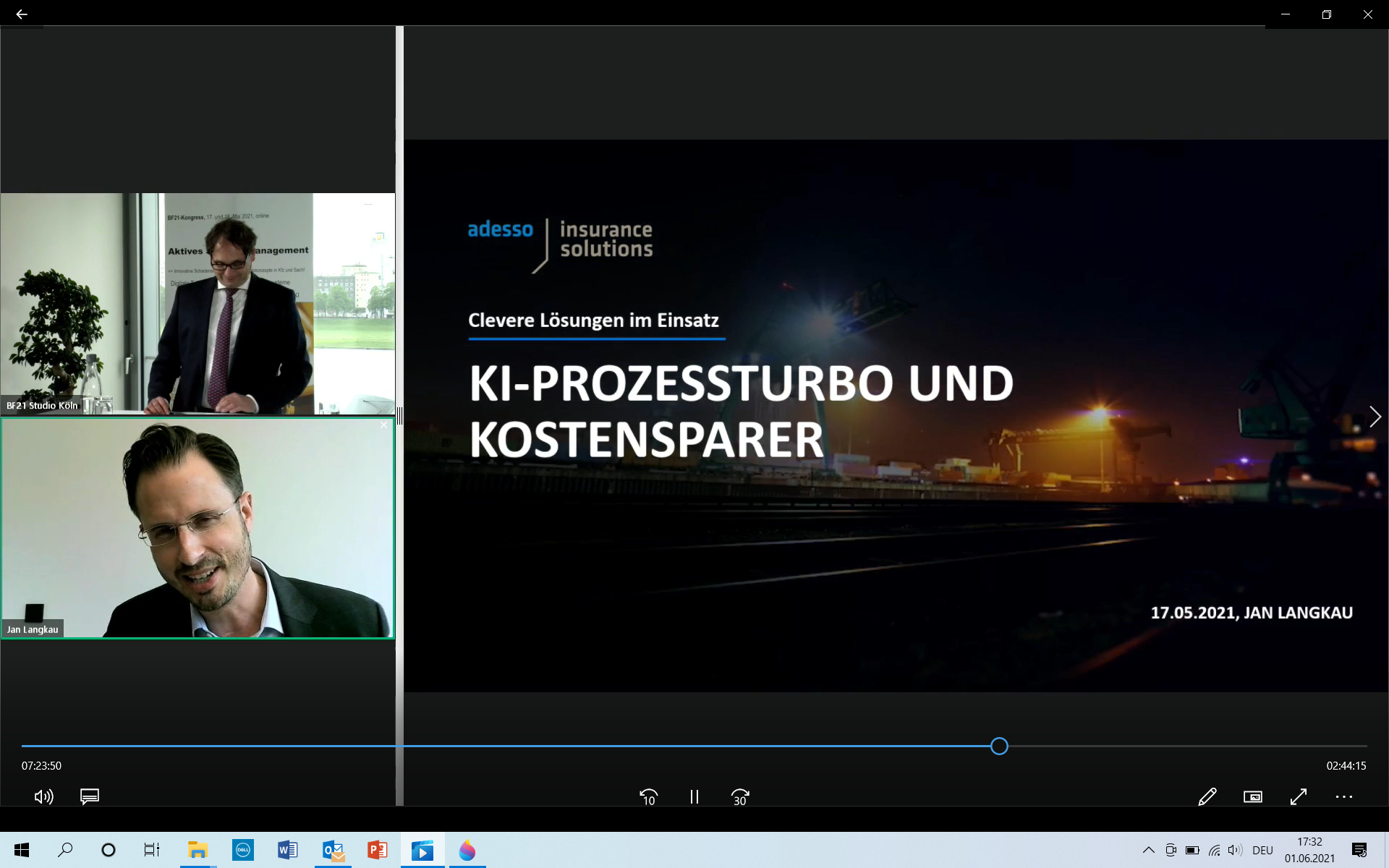
Task: Select the BF21 Studio Köln video tile
Action: (197, 304)
